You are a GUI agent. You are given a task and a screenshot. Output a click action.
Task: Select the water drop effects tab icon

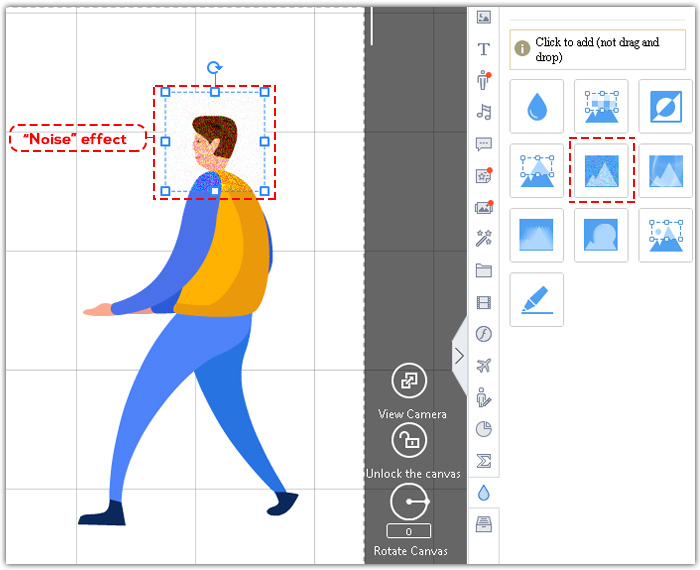pos(483,493)
